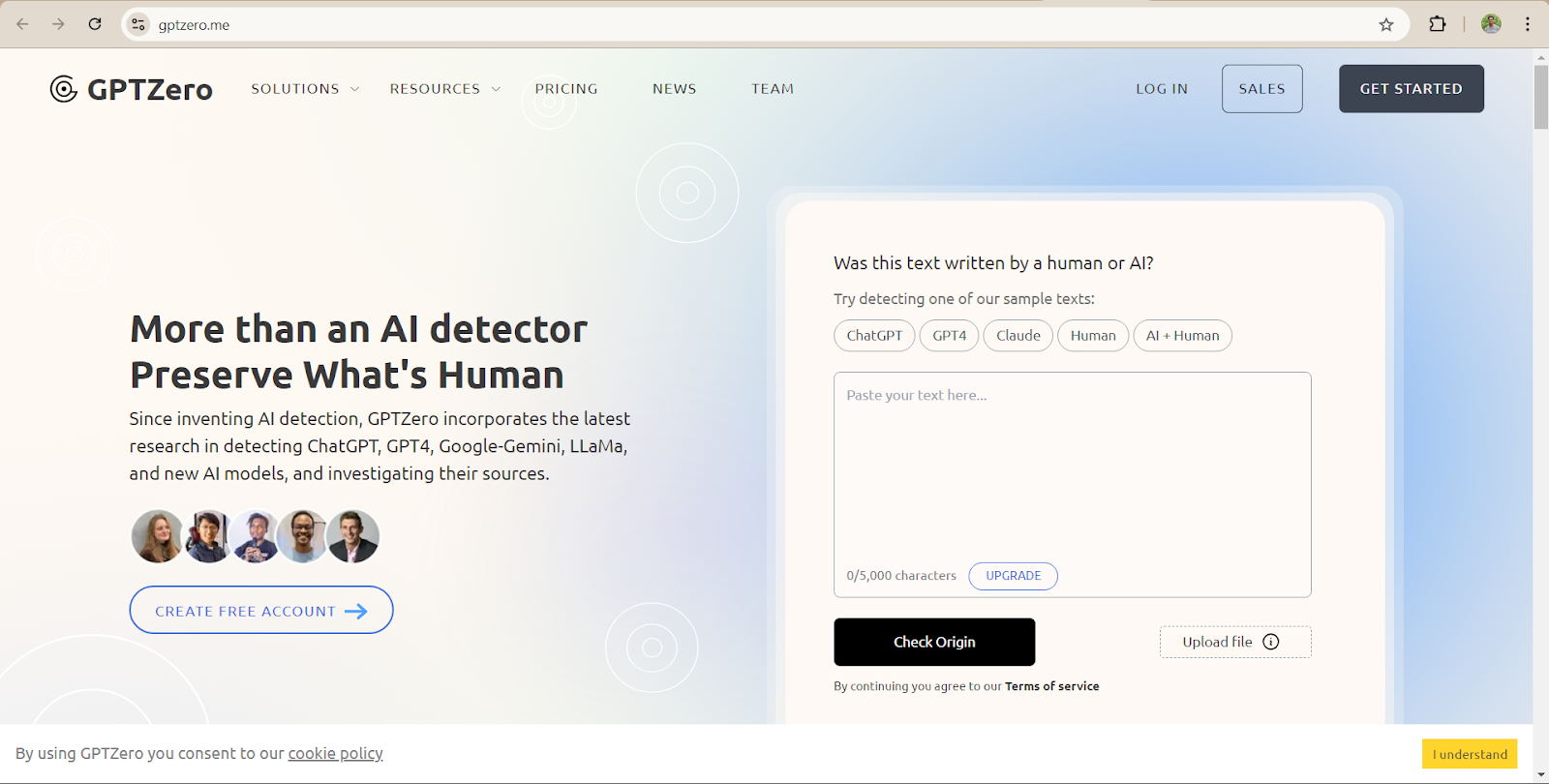Click the arrow in Create Free Account

(356, 612)
